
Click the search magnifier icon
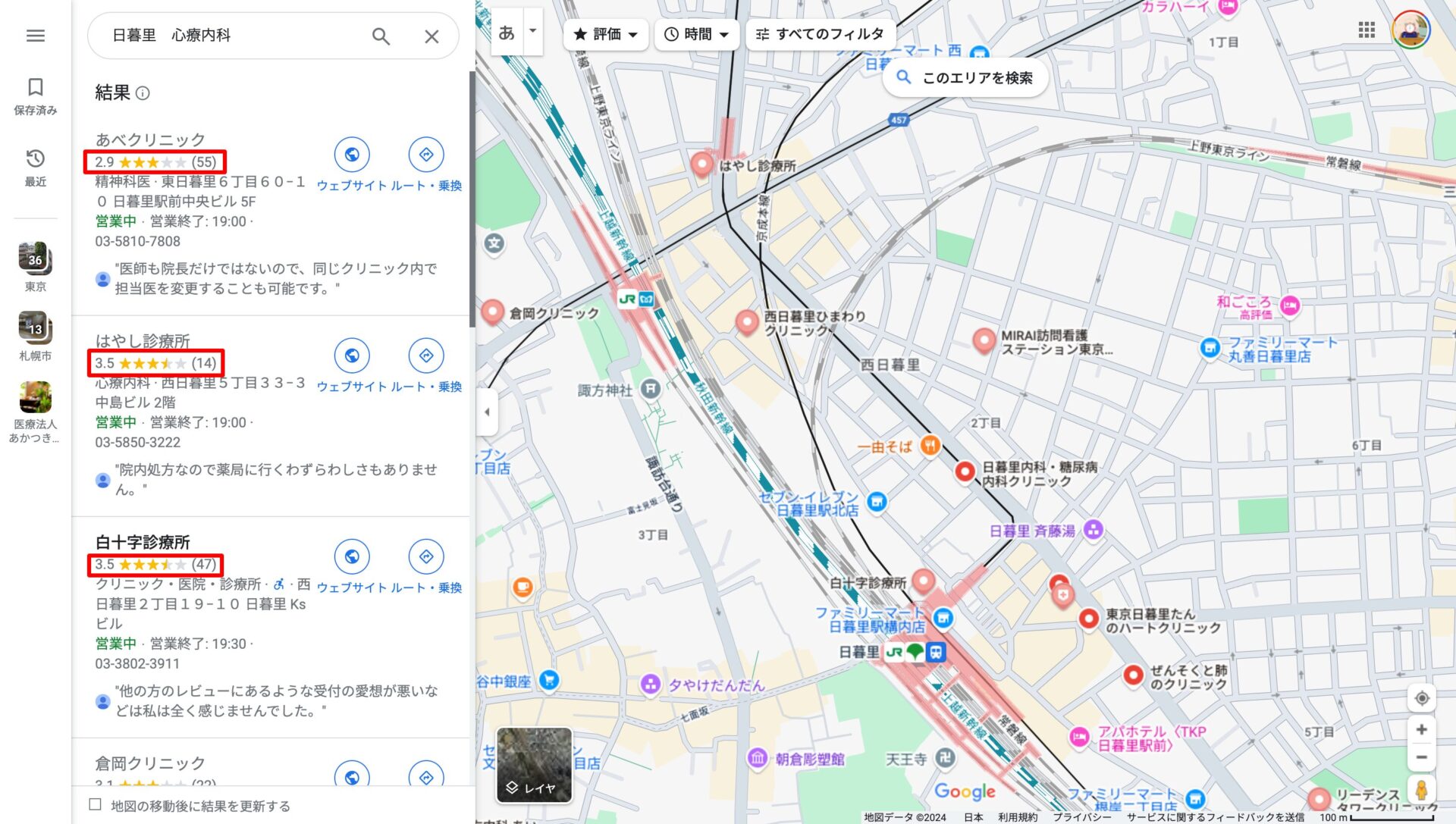tap(381, 36)
